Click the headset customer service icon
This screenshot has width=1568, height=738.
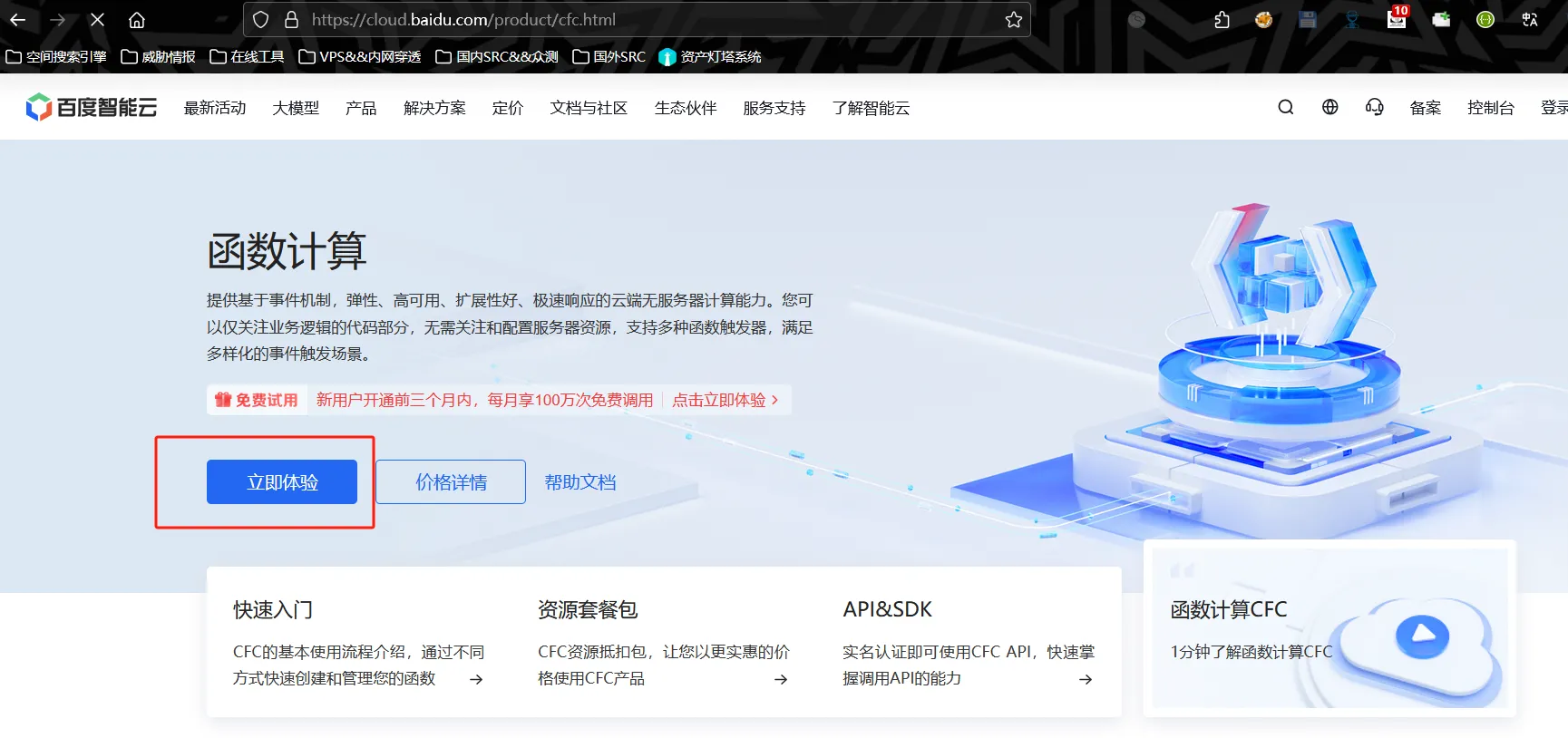(x=1375, y=107)
